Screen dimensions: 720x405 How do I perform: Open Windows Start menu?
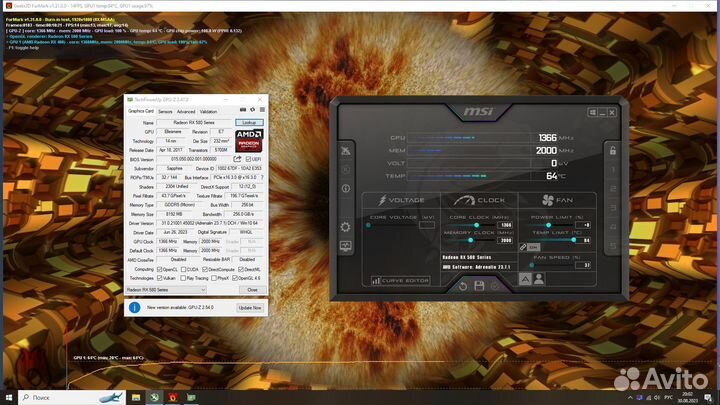pyautogui.click(x=9, y=397)
